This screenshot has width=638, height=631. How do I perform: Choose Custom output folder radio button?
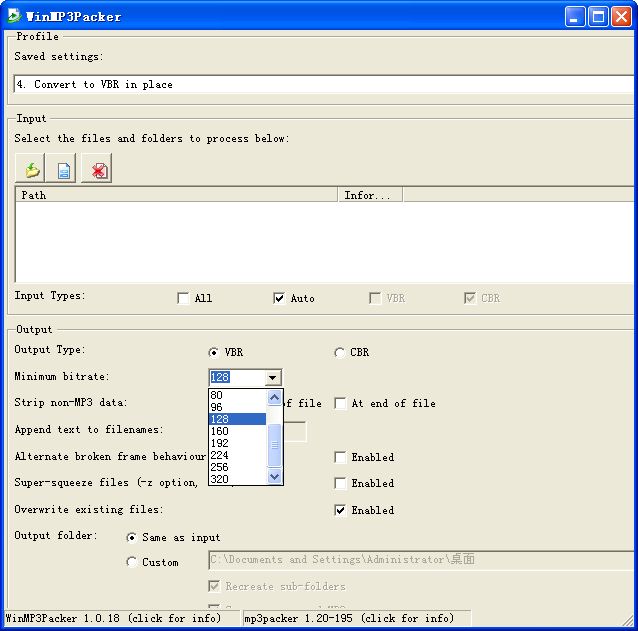tap(131, 562)
